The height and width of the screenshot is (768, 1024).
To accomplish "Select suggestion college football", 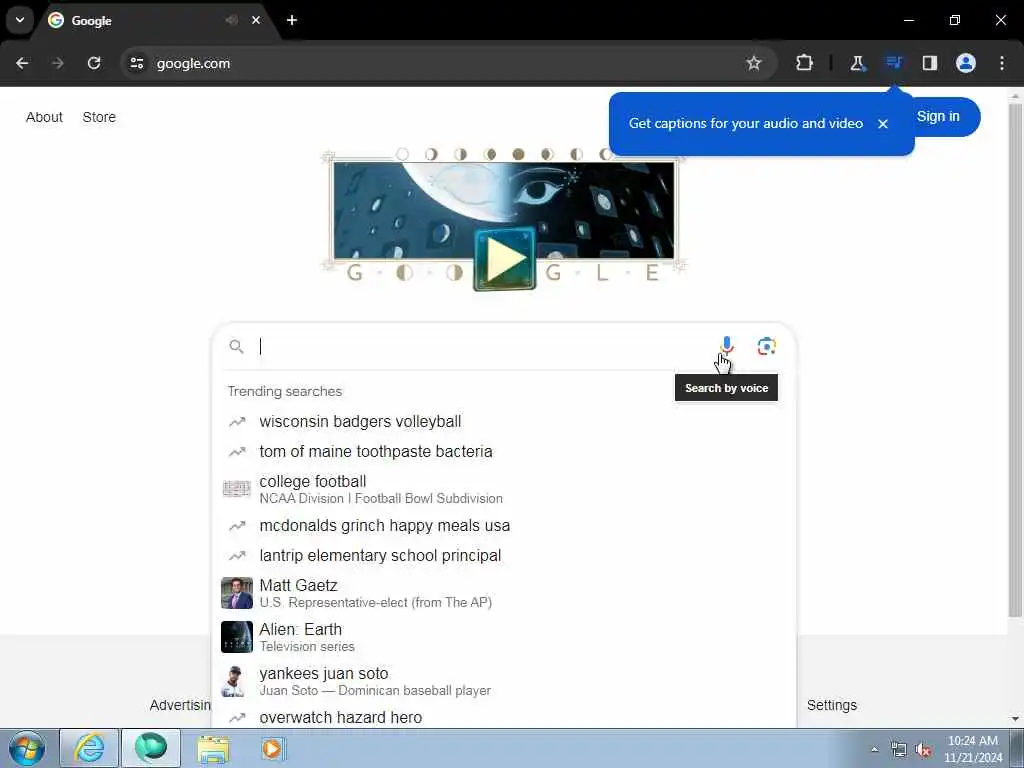I will (x=504, y=489).
